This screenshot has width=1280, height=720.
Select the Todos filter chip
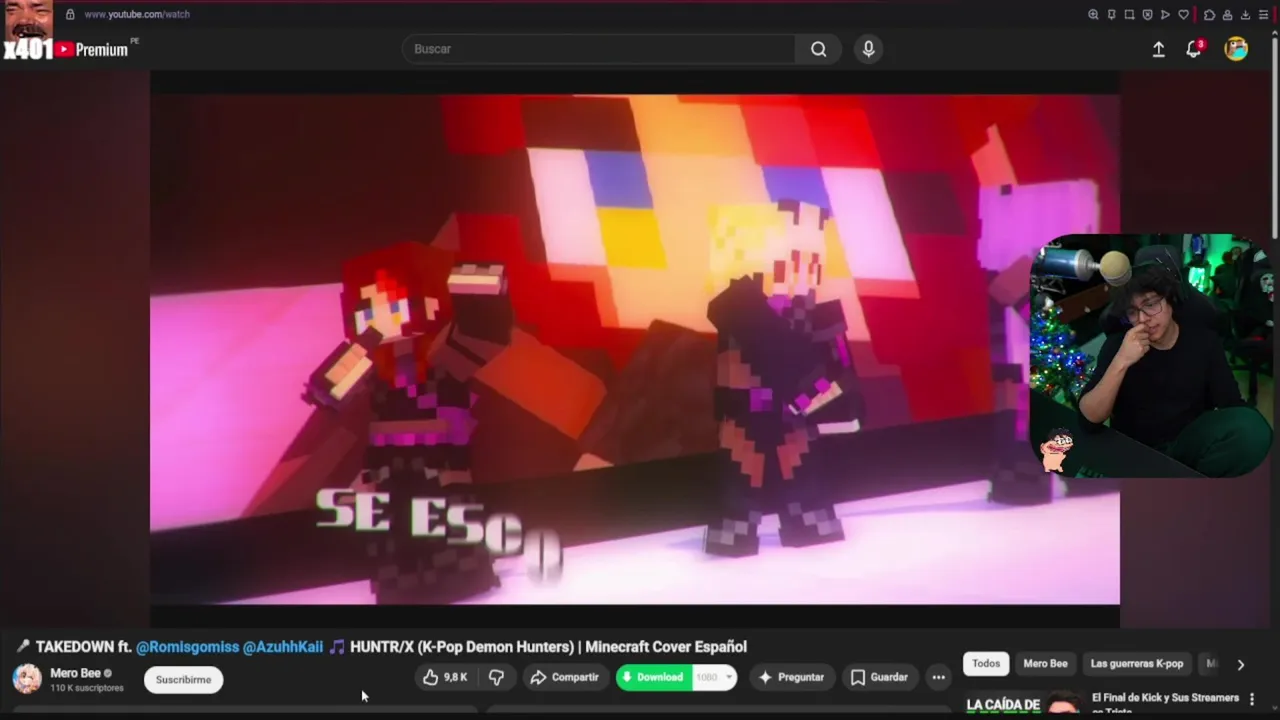(986, 663)
